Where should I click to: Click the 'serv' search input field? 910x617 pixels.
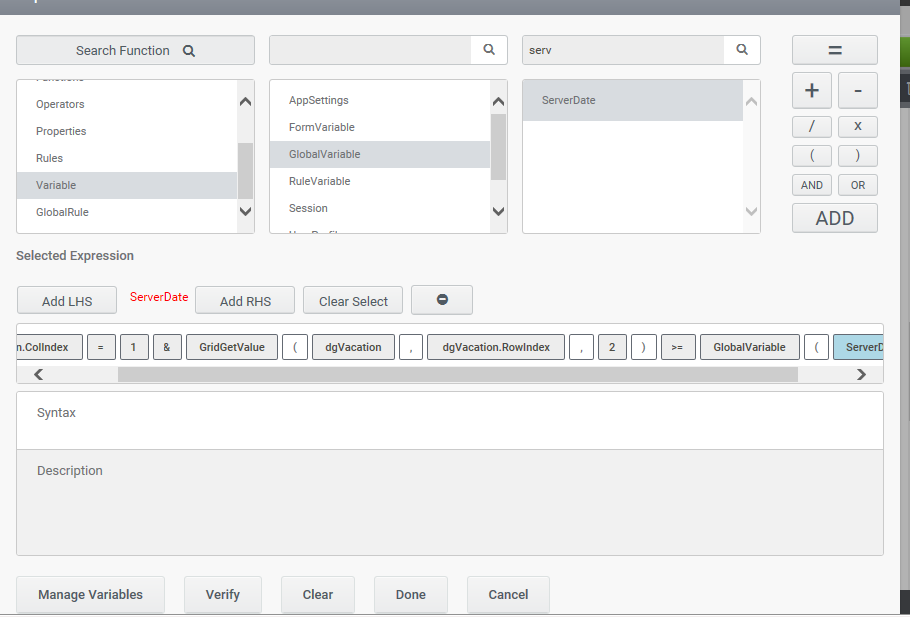click(x=623, y=50)
